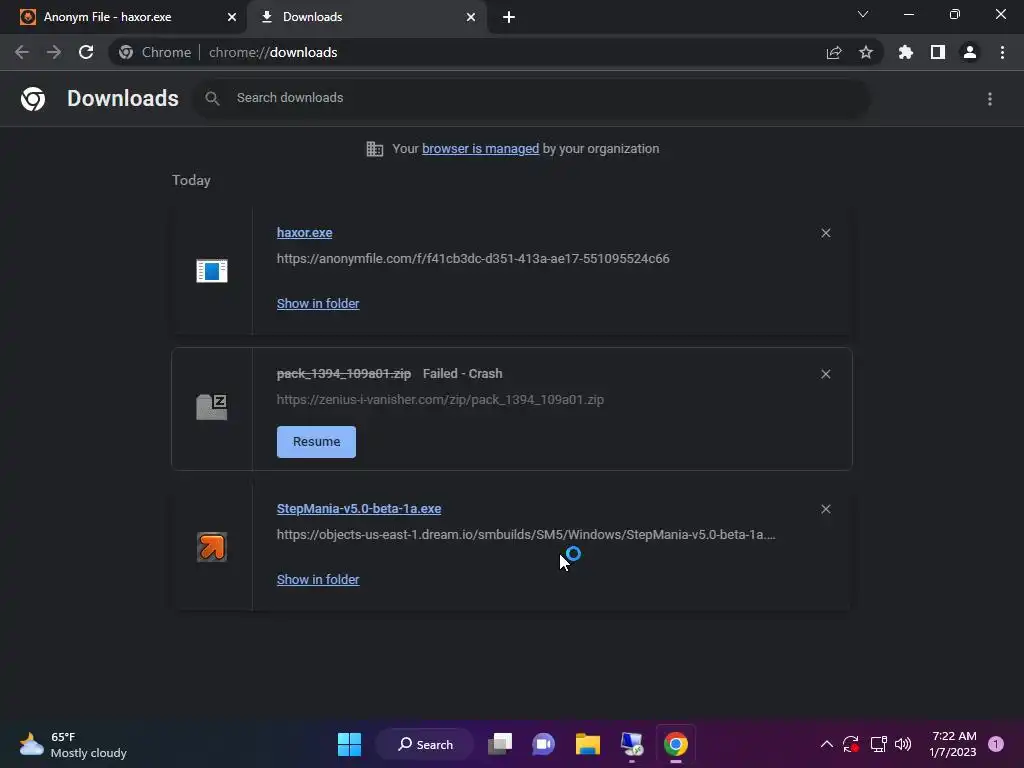Click the search magnifier icon in Downloads
The width and height of the screenshot is (1024, 768).
pos(212,98)
